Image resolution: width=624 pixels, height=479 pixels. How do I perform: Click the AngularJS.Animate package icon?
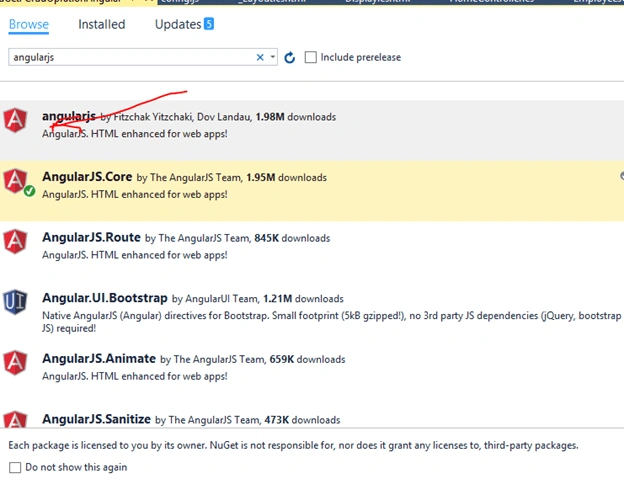click(x=15, y=363)
